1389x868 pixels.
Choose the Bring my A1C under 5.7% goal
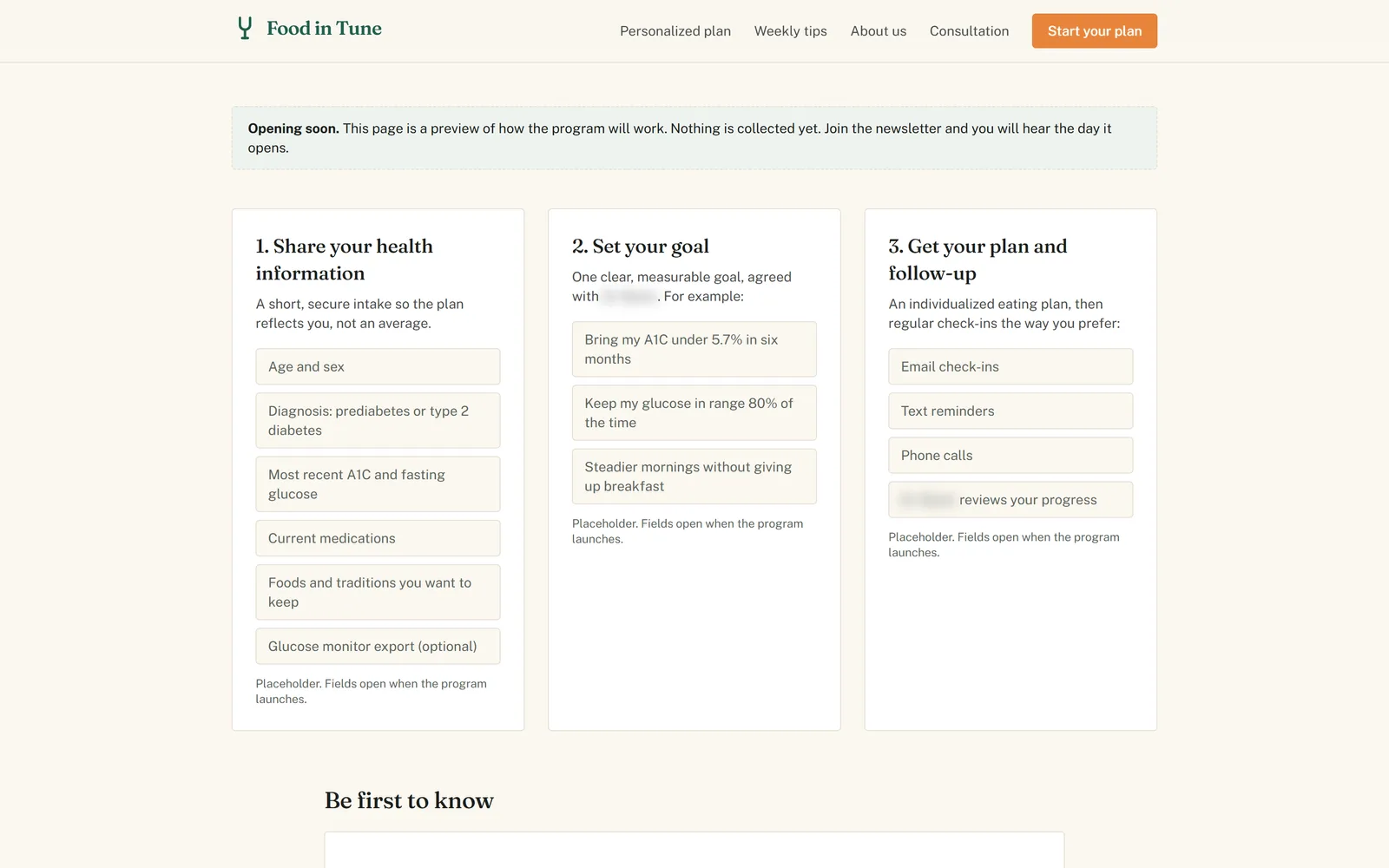click(x=694, y=349)
